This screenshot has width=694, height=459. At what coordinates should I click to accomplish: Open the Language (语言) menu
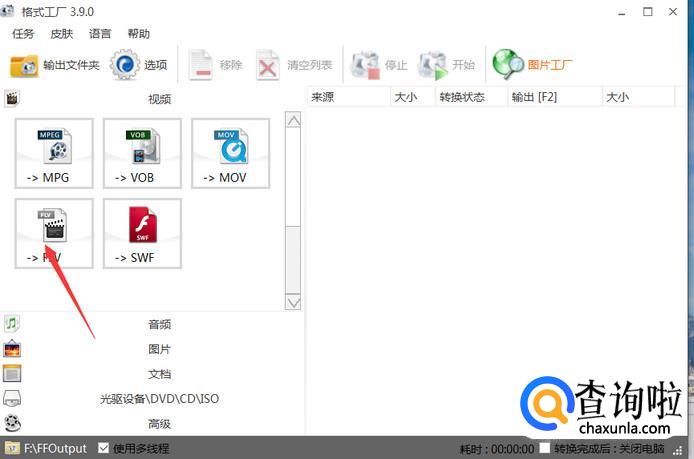click(x=100, y=34)
